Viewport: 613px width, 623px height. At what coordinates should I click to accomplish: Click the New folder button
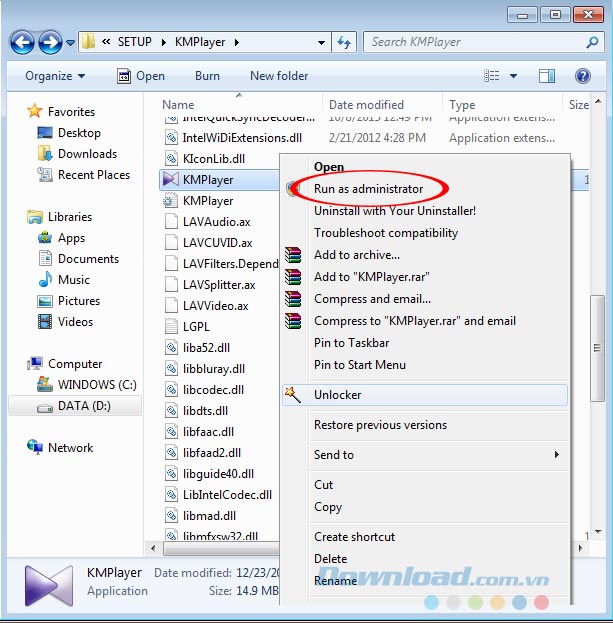click(x=279, y=76)
